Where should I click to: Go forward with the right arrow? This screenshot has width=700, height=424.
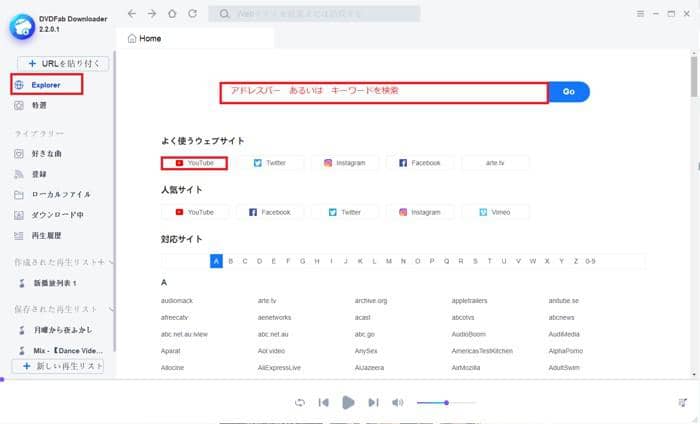pos(152,13)
